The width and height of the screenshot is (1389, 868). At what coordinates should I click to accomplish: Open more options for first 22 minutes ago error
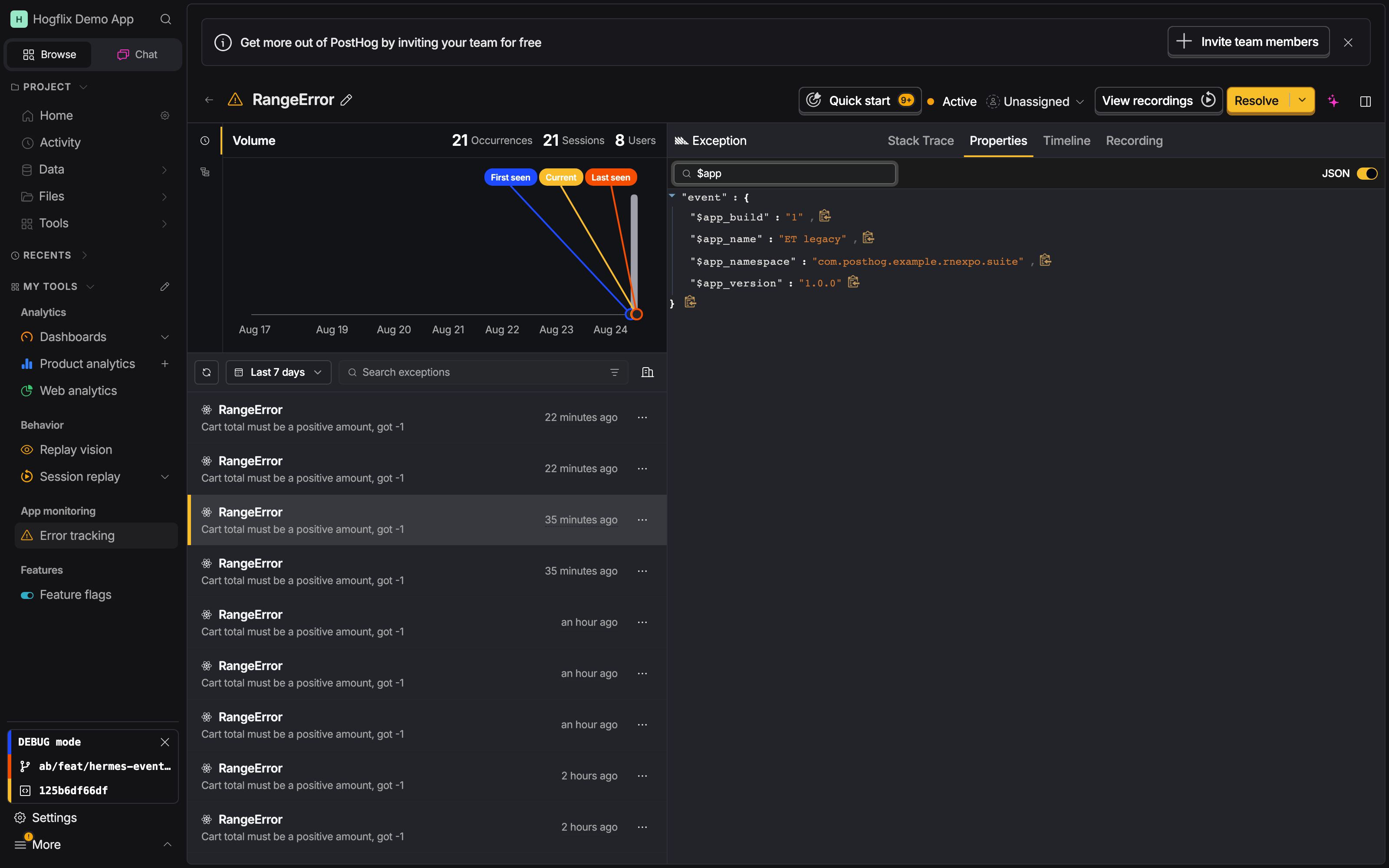pos(642,418)
